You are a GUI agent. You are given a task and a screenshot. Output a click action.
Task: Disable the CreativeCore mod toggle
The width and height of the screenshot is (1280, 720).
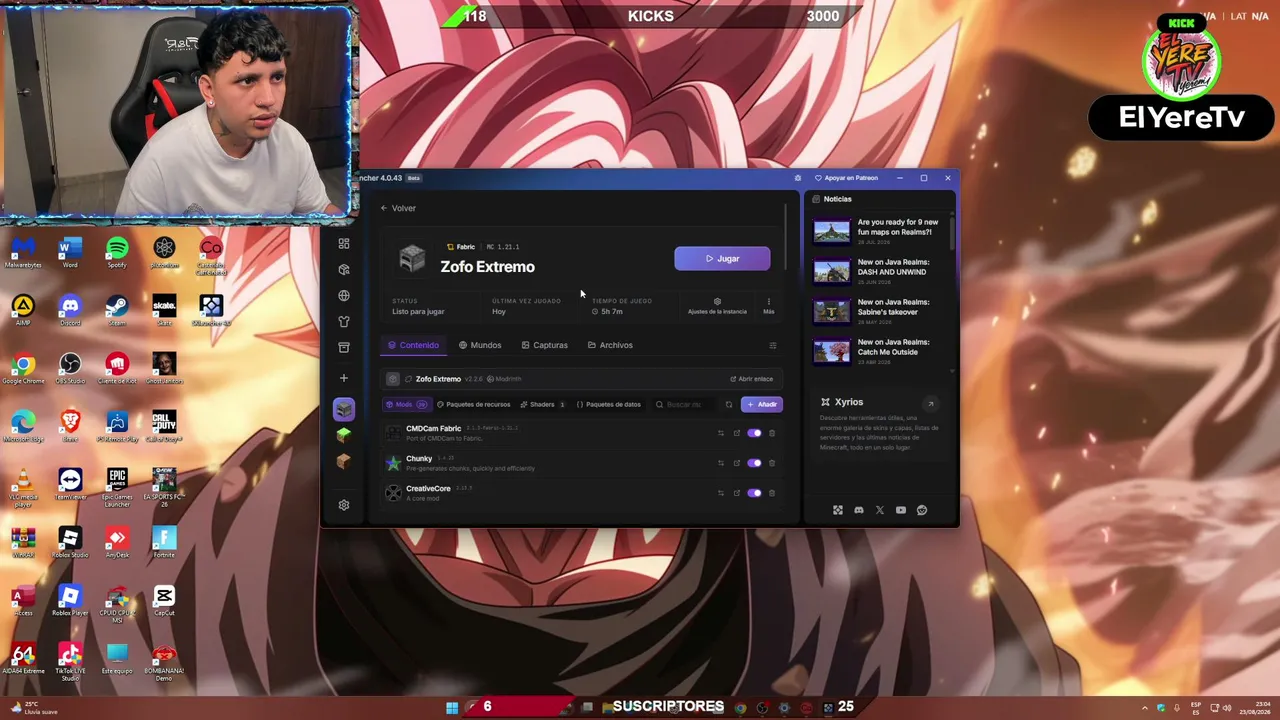[x=754, y=493]
